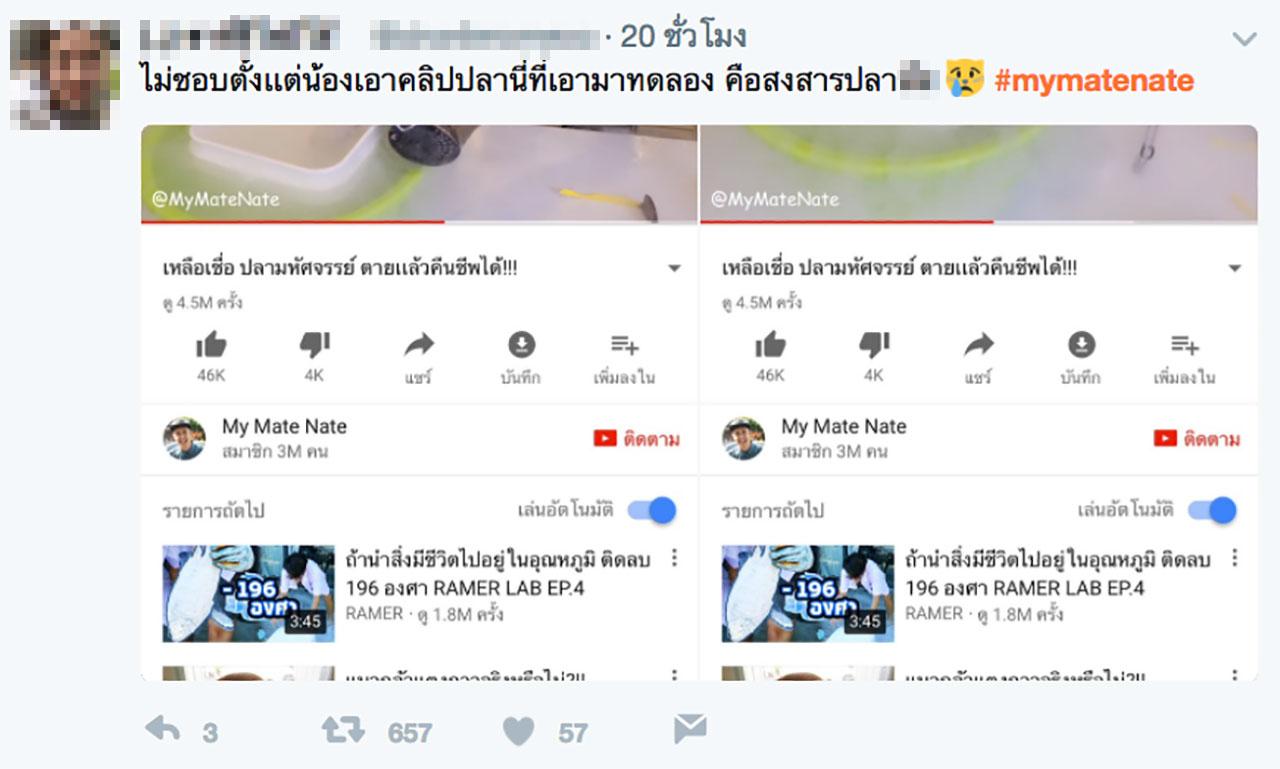Click thumbs-down icon in right video card
The width and height of the screenshot is (1280, 769).
pyautogui.click(x=874, y=346)
